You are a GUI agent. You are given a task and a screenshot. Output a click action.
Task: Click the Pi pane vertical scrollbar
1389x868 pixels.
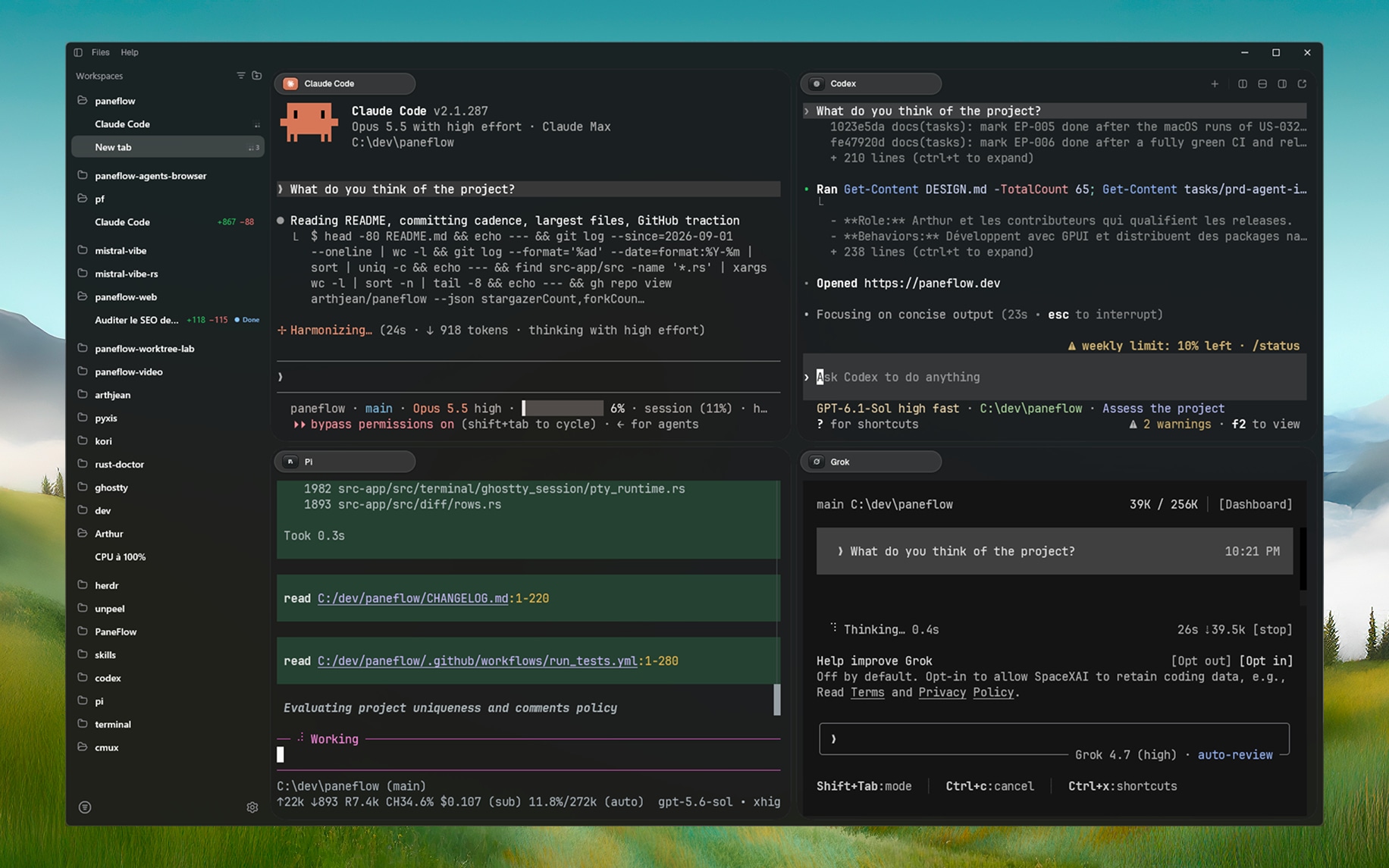[777, 699]
